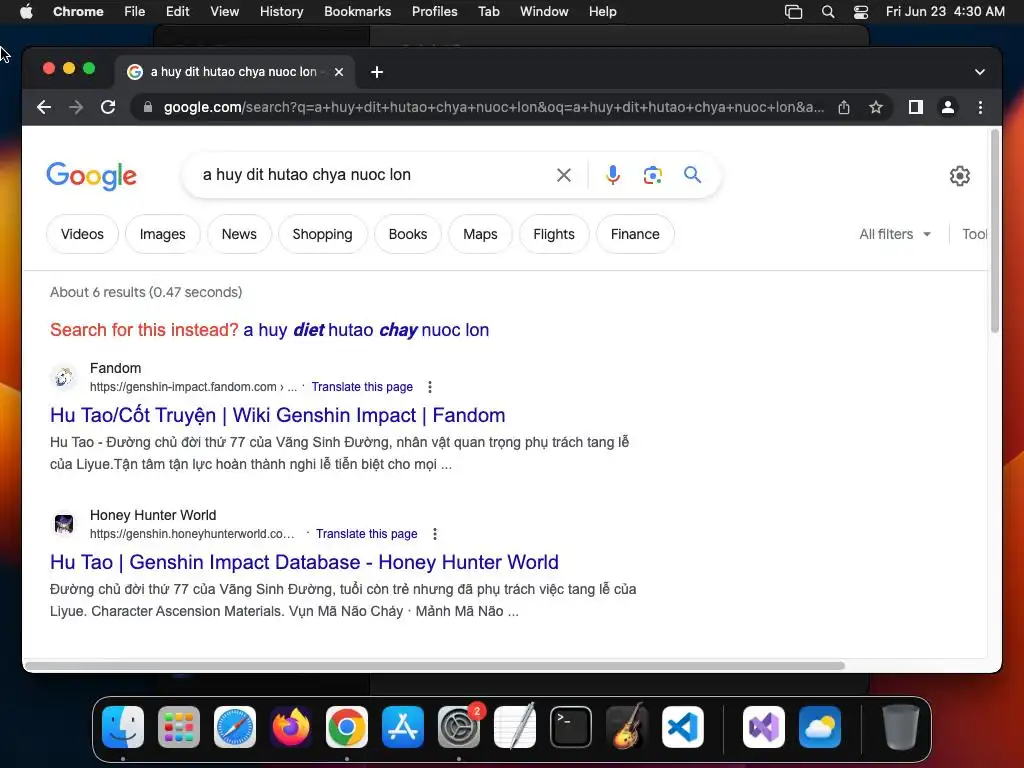Open Honey Hunter World Hu Tao result

[x=304, y=562]
